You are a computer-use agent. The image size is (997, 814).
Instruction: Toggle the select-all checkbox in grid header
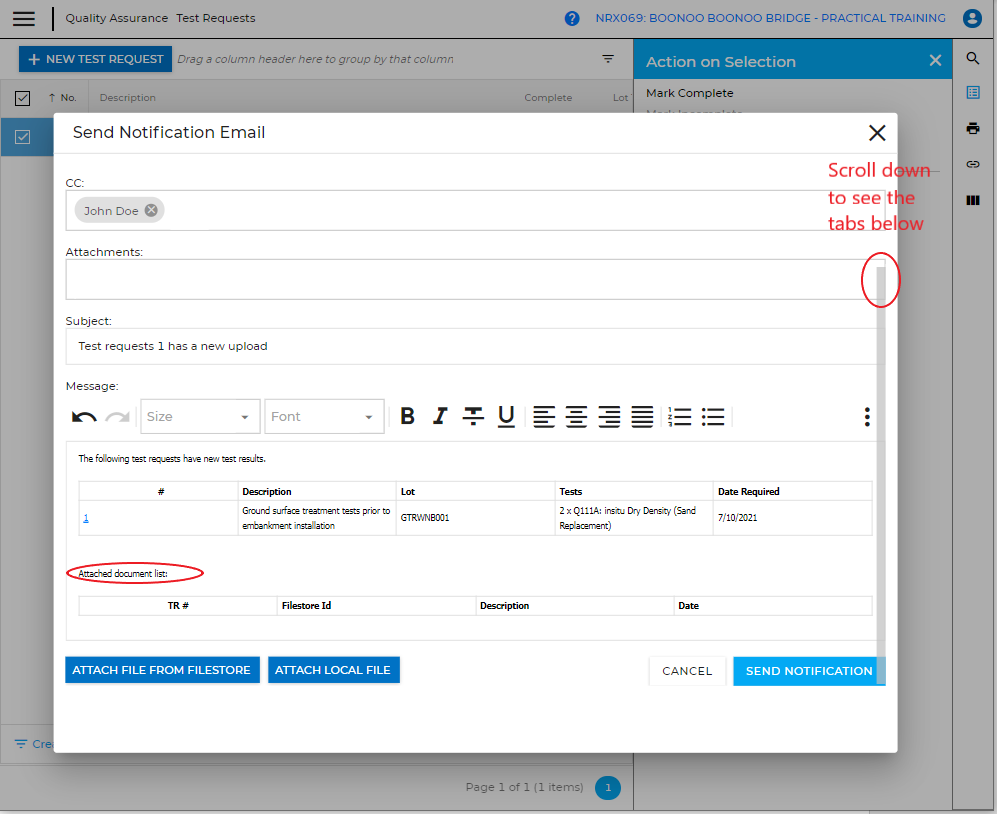(x=22, y=98)
